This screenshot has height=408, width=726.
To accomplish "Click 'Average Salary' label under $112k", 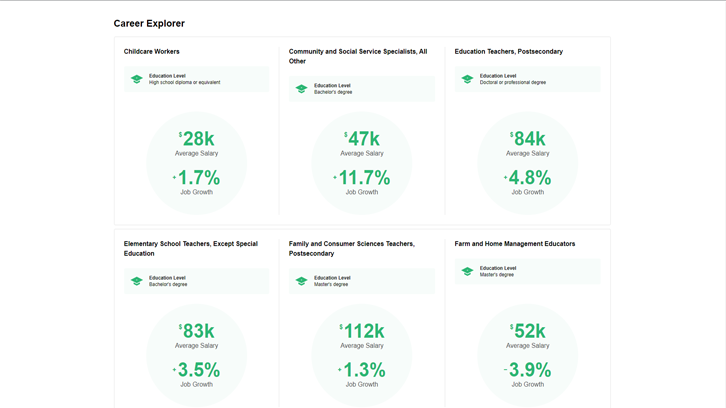I will click(x=362, y=345).
